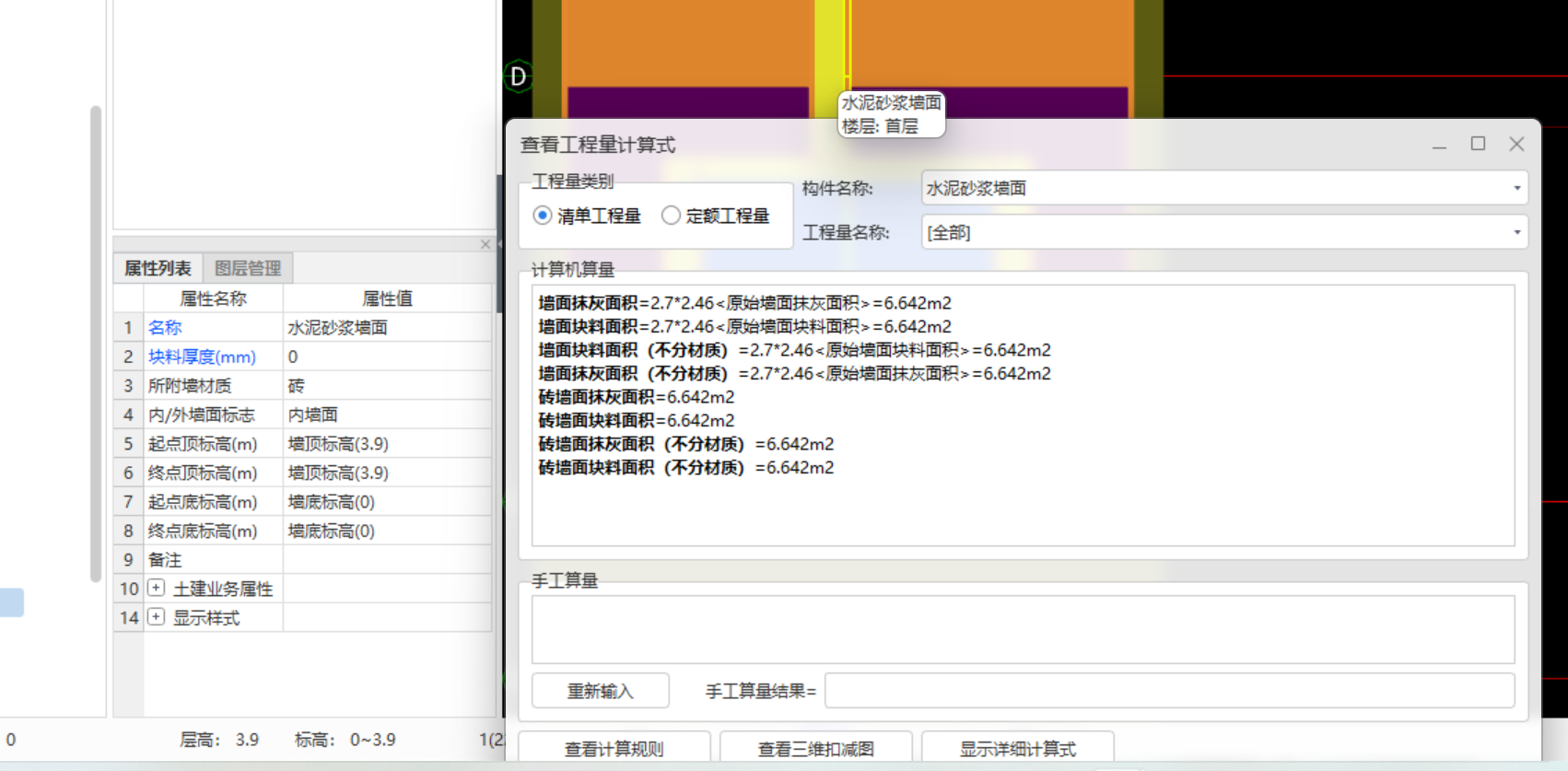Click the 名称 property name

tap(165, 327)
